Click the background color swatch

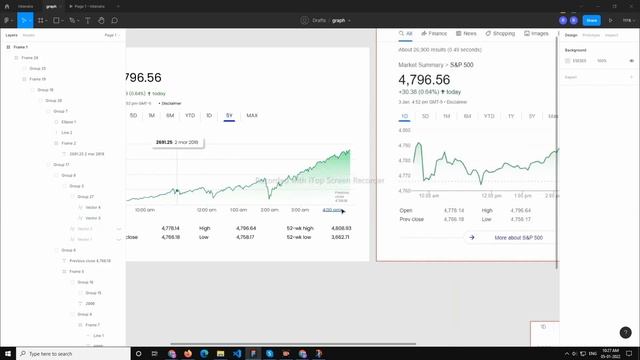pos(567,61)
